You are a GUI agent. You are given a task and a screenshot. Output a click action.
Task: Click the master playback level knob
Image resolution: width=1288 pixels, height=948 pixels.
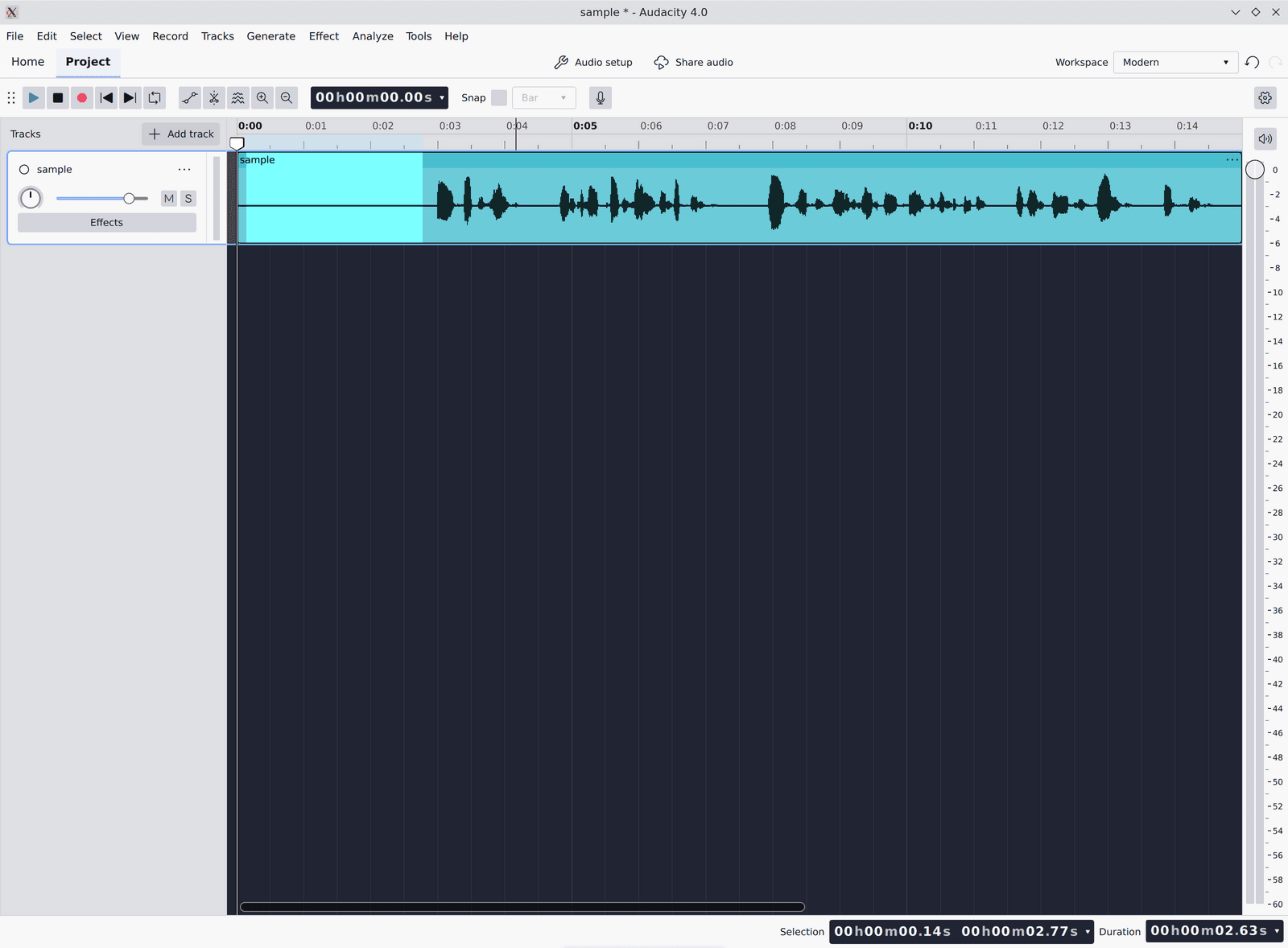tap(1255, 170)
